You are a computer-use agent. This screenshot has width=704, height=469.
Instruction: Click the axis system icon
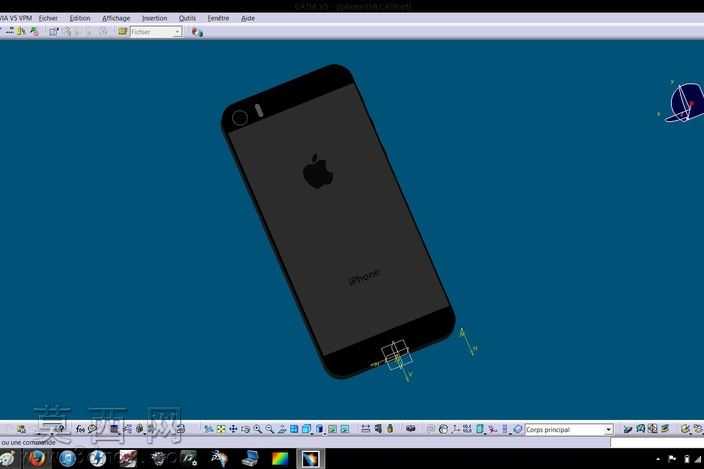pos(456,429)
